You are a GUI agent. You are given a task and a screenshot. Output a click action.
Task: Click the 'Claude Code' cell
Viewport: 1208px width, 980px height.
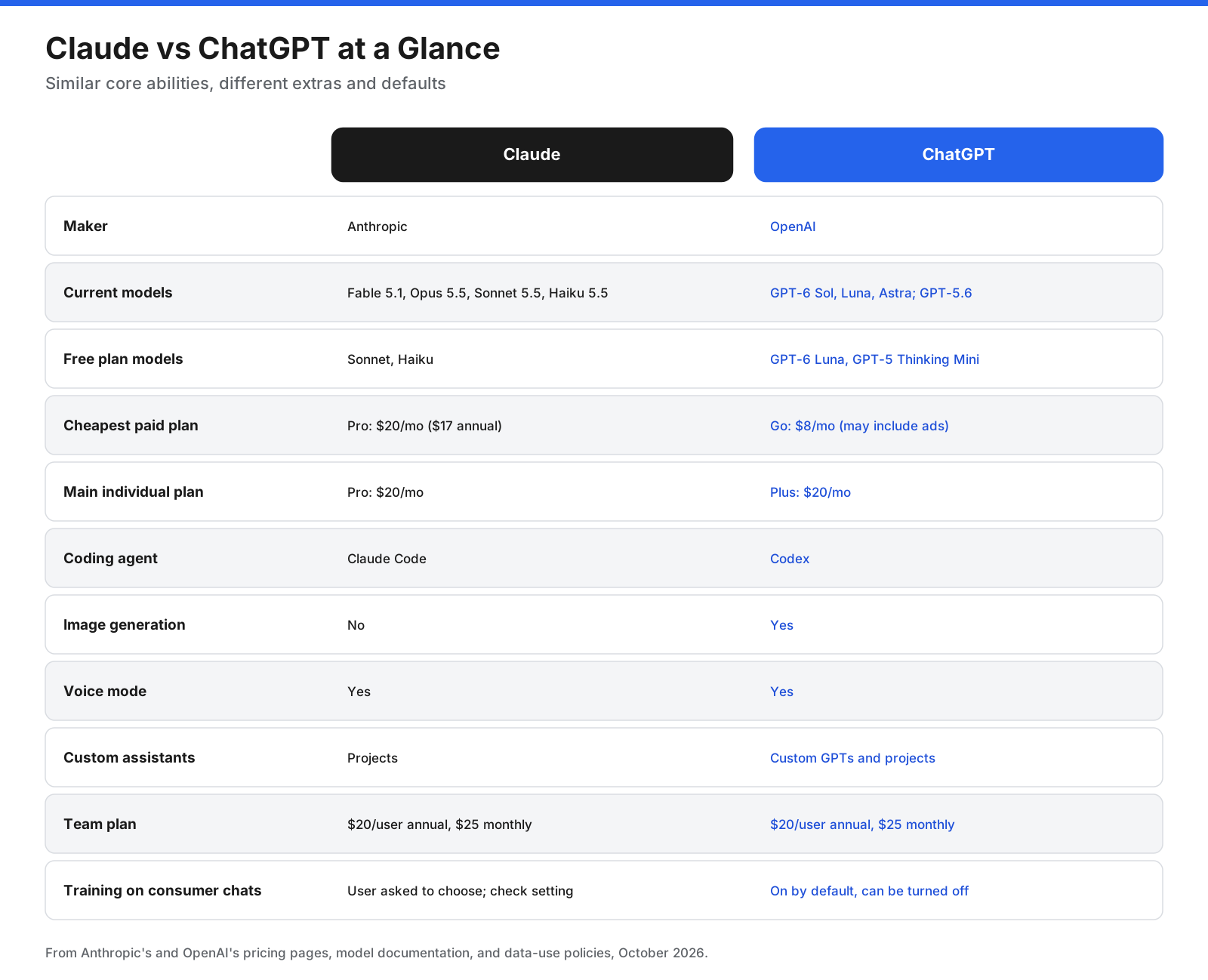click(x=387, y=559)
